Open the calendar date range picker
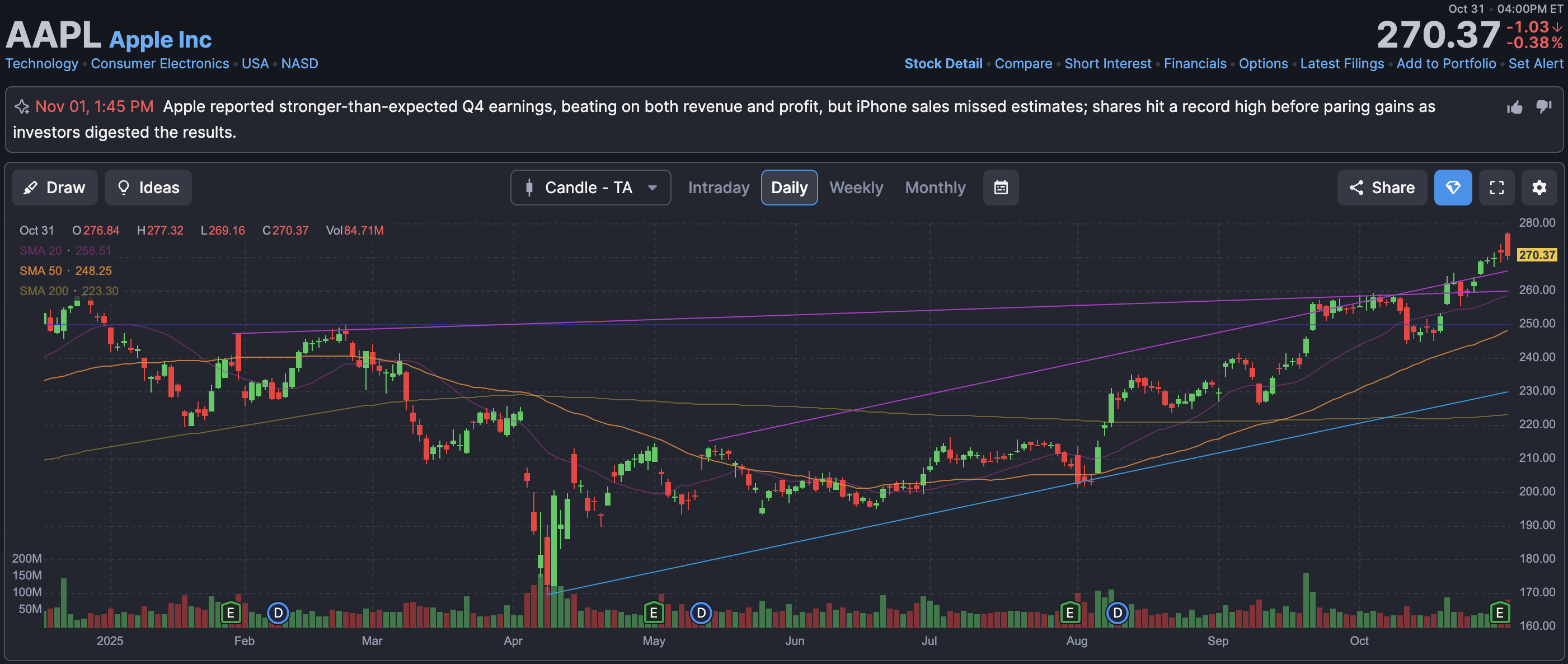Image resolution: width=1568 pixels, height=664 pixels. [x=1001, y=188]
